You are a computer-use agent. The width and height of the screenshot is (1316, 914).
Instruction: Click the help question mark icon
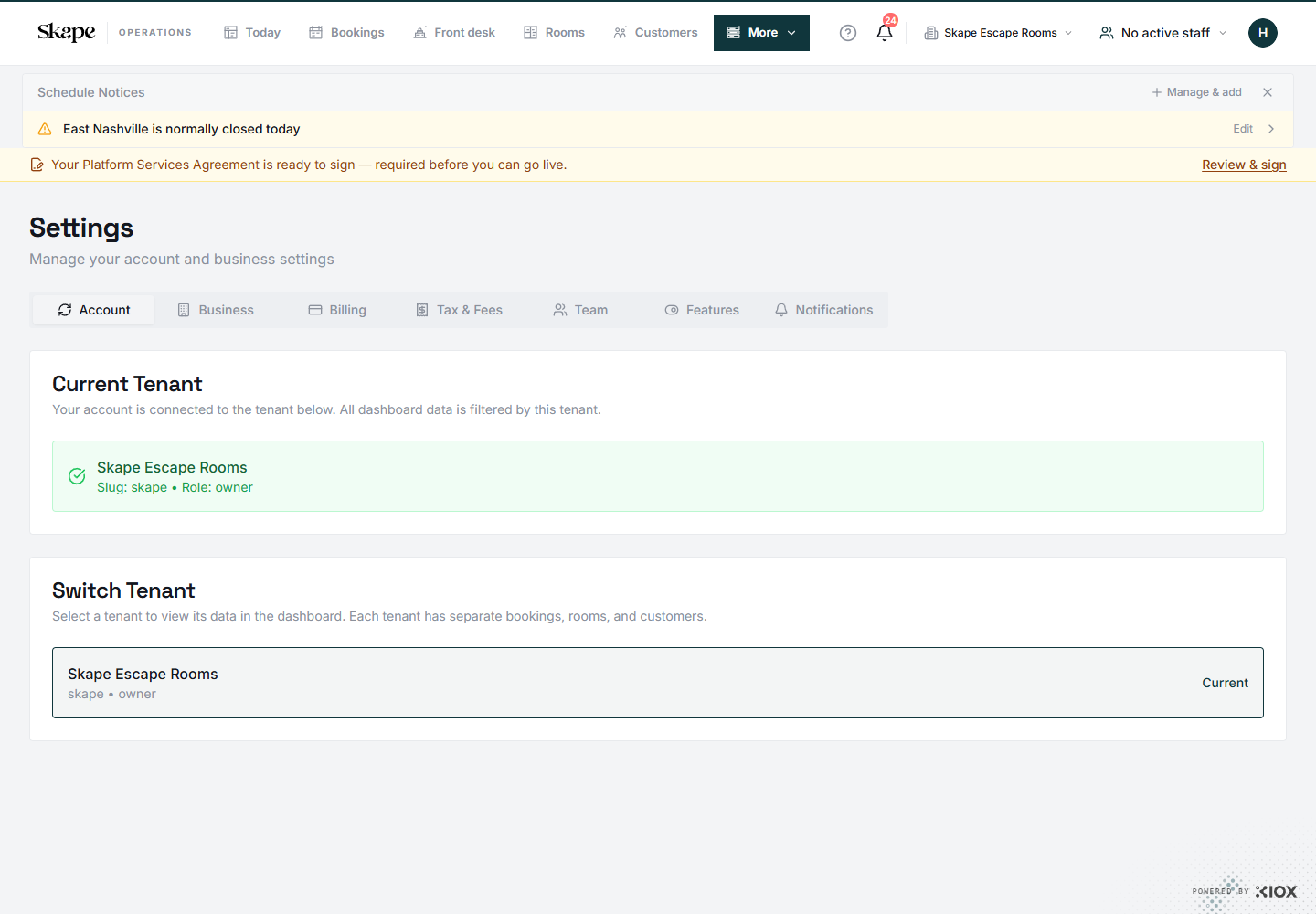848,33
